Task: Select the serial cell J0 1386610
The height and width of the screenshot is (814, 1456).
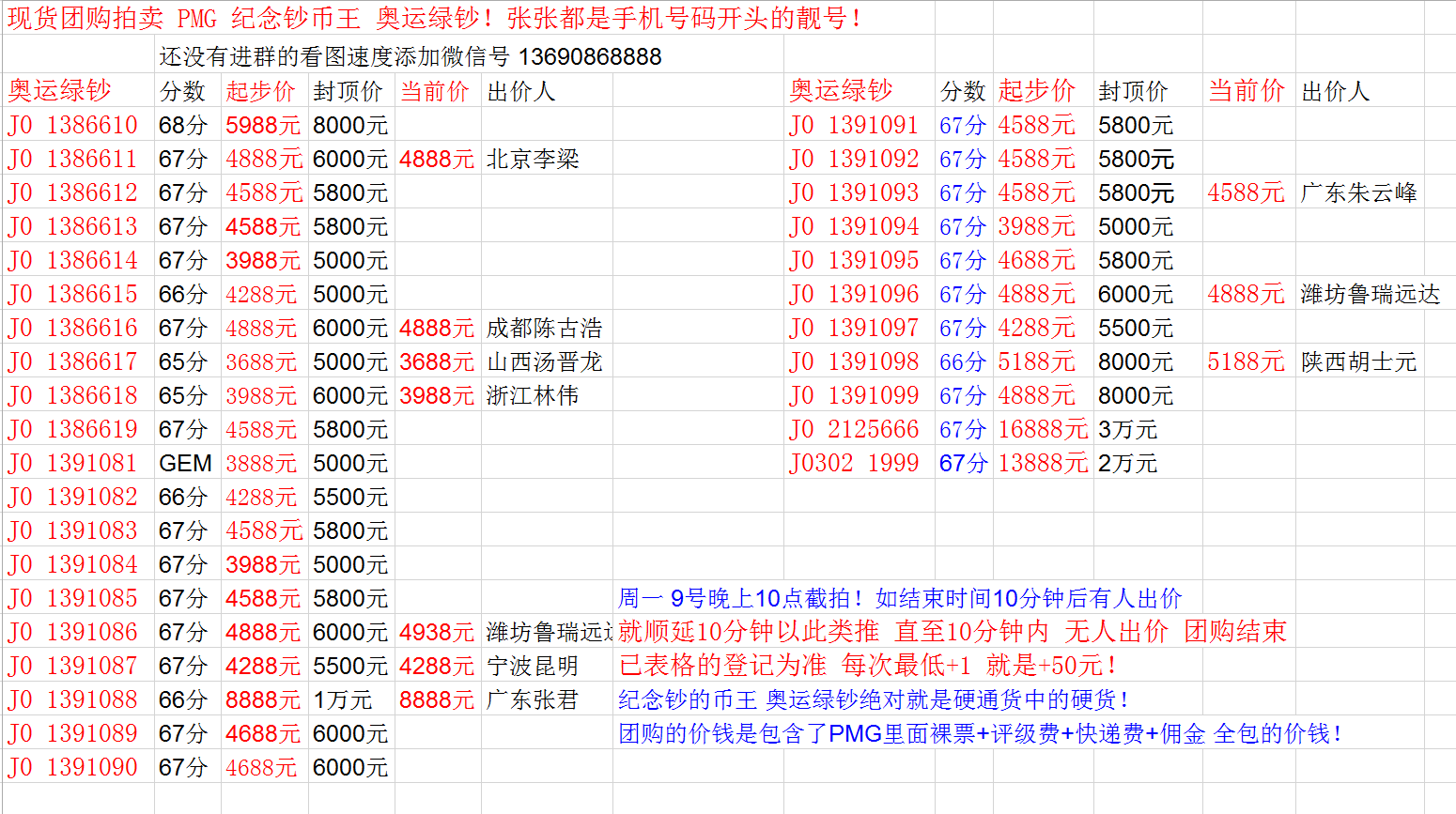Action: (x=73, y=125)
